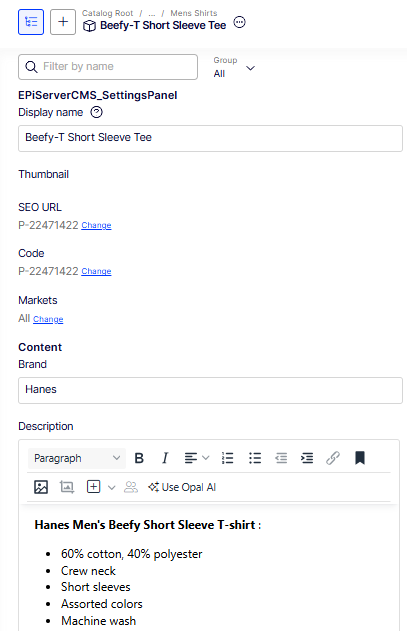
Task: Click the 'Machine wash' bullet text
Action: 98,621
